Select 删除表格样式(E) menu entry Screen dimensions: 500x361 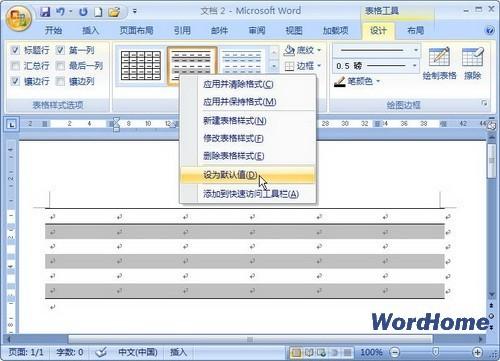coord(248,156)
